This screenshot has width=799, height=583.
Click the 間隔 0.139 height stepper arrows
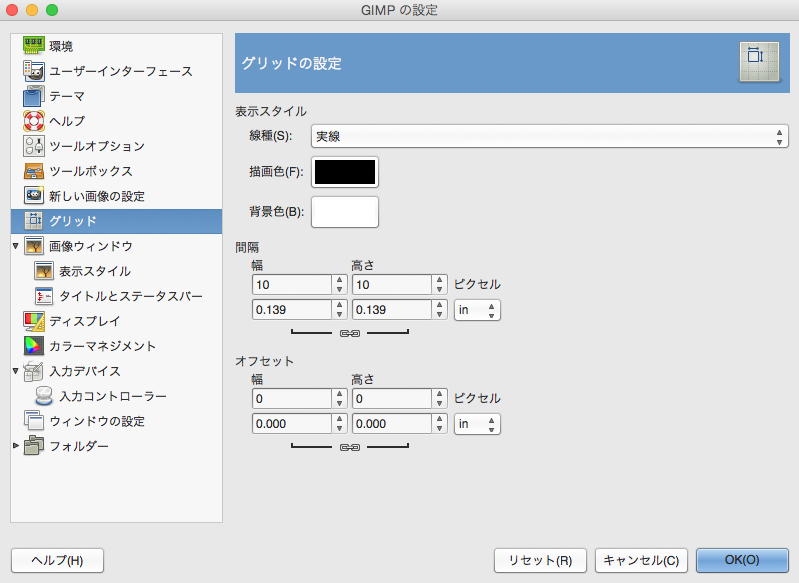click(x=439, y=310)
